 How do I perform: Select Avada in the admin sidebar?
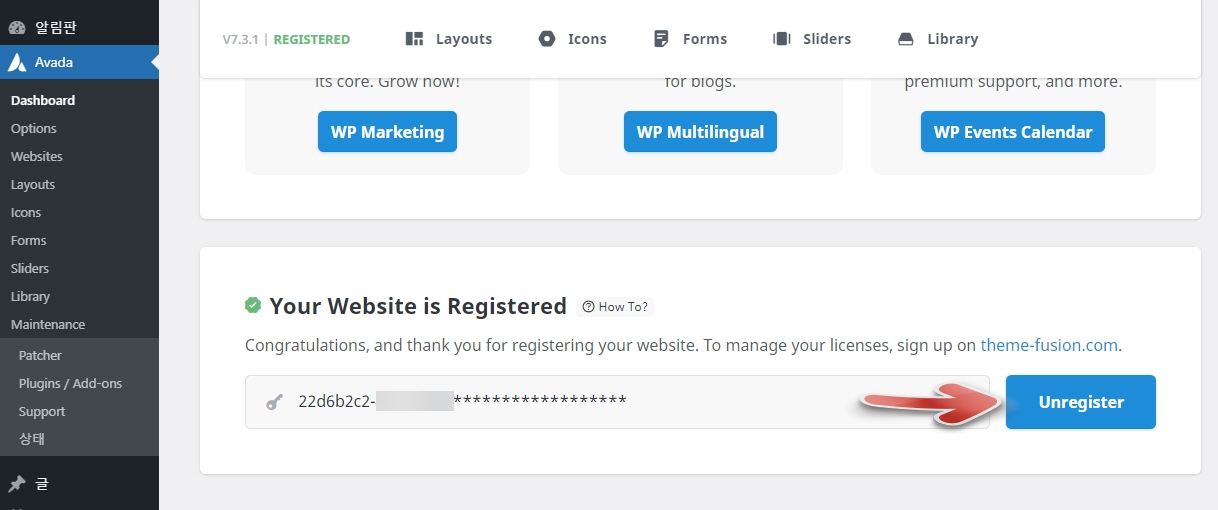coord(79,62)
